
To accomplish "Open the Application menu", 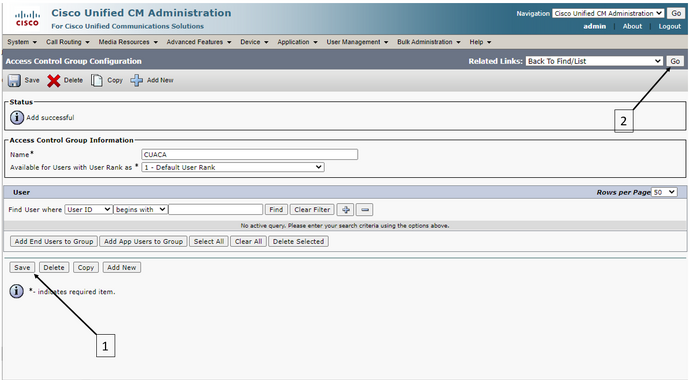I will pos(297,42).
